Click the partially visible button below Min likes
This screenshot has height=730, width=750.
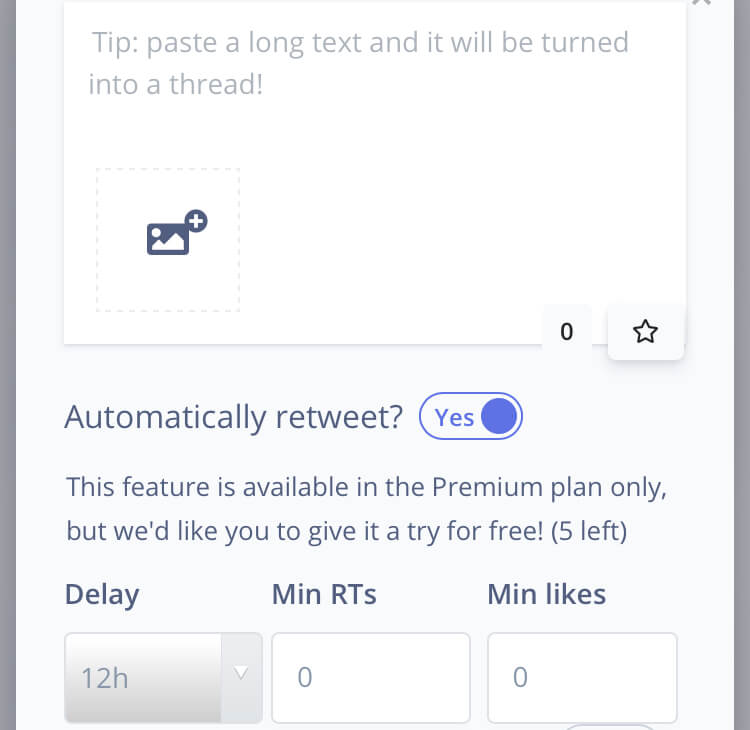point(610,726)
